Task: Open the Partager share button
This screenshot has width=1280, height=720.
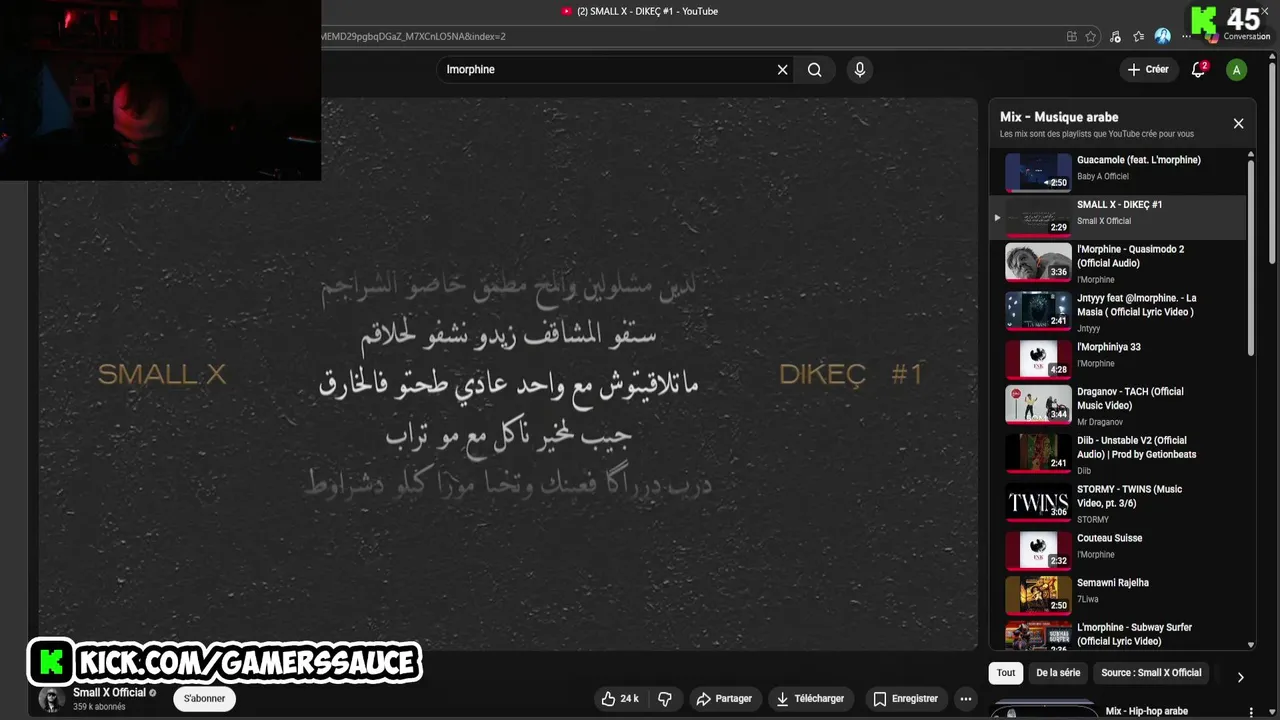Action: click(x=724, y=699)
